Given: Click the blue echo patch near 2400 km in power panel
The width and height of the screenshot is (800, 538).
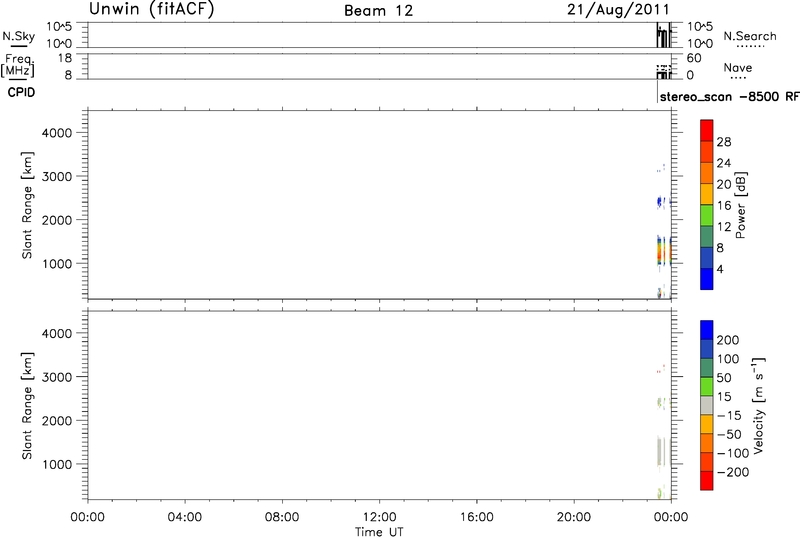Looking at the screenshot, I should pyautogui.click(x=661, y=202).
